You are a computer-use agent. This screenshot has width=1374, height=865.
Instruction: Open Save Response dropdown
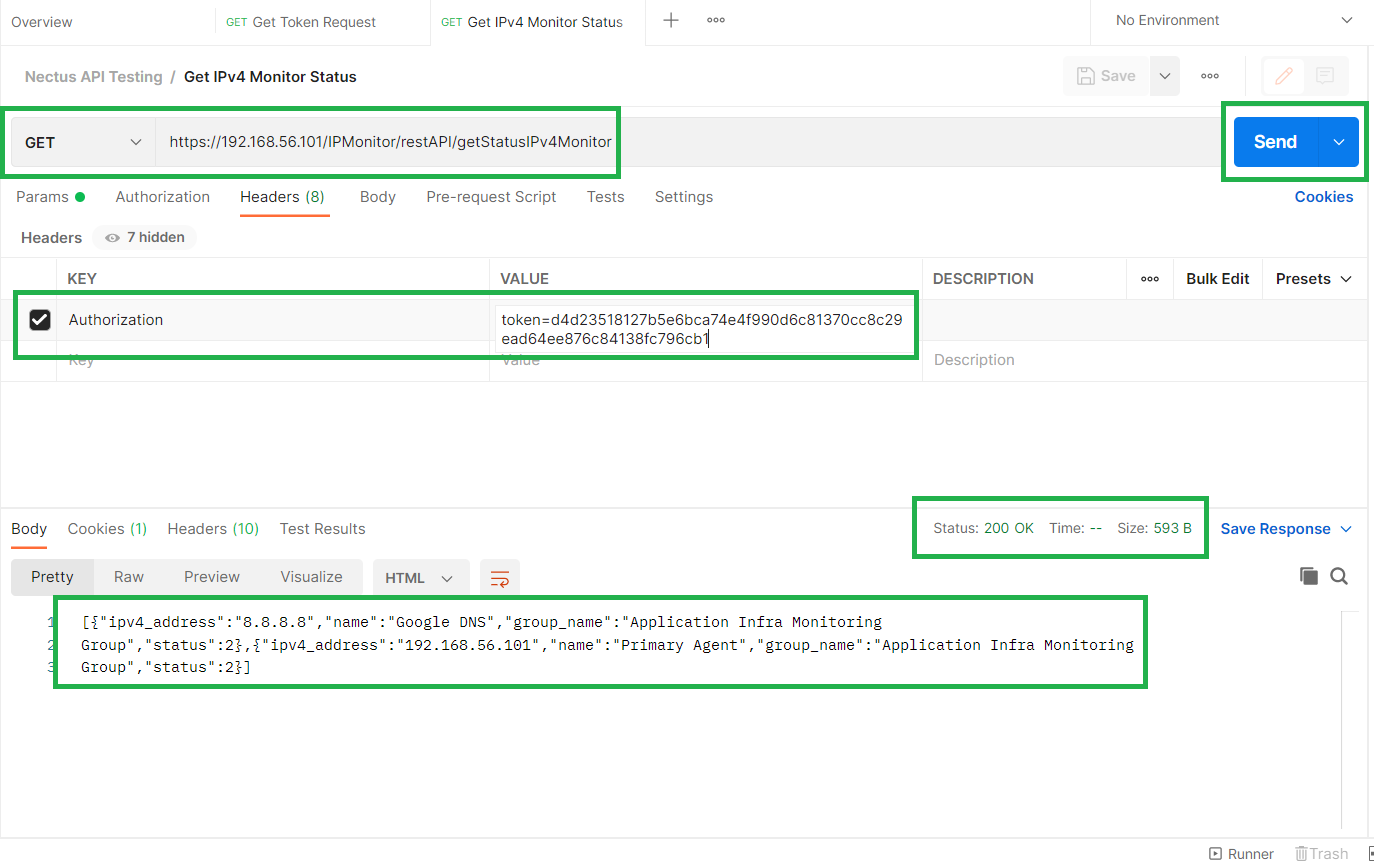(1286, 529)
